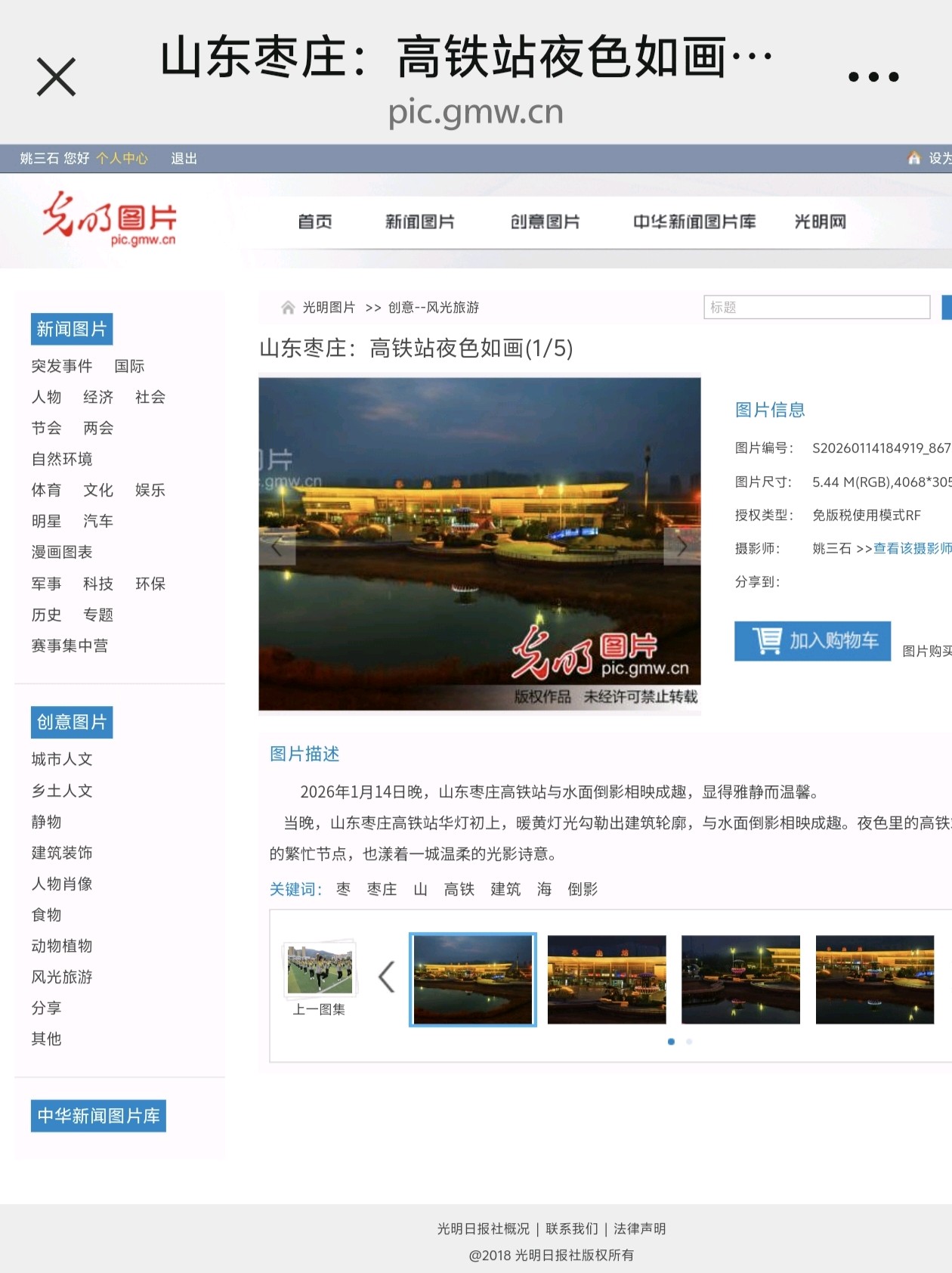Show next photo with right arrow on image
Screen dimensions: 952x1273
click(x=682, y=546)
